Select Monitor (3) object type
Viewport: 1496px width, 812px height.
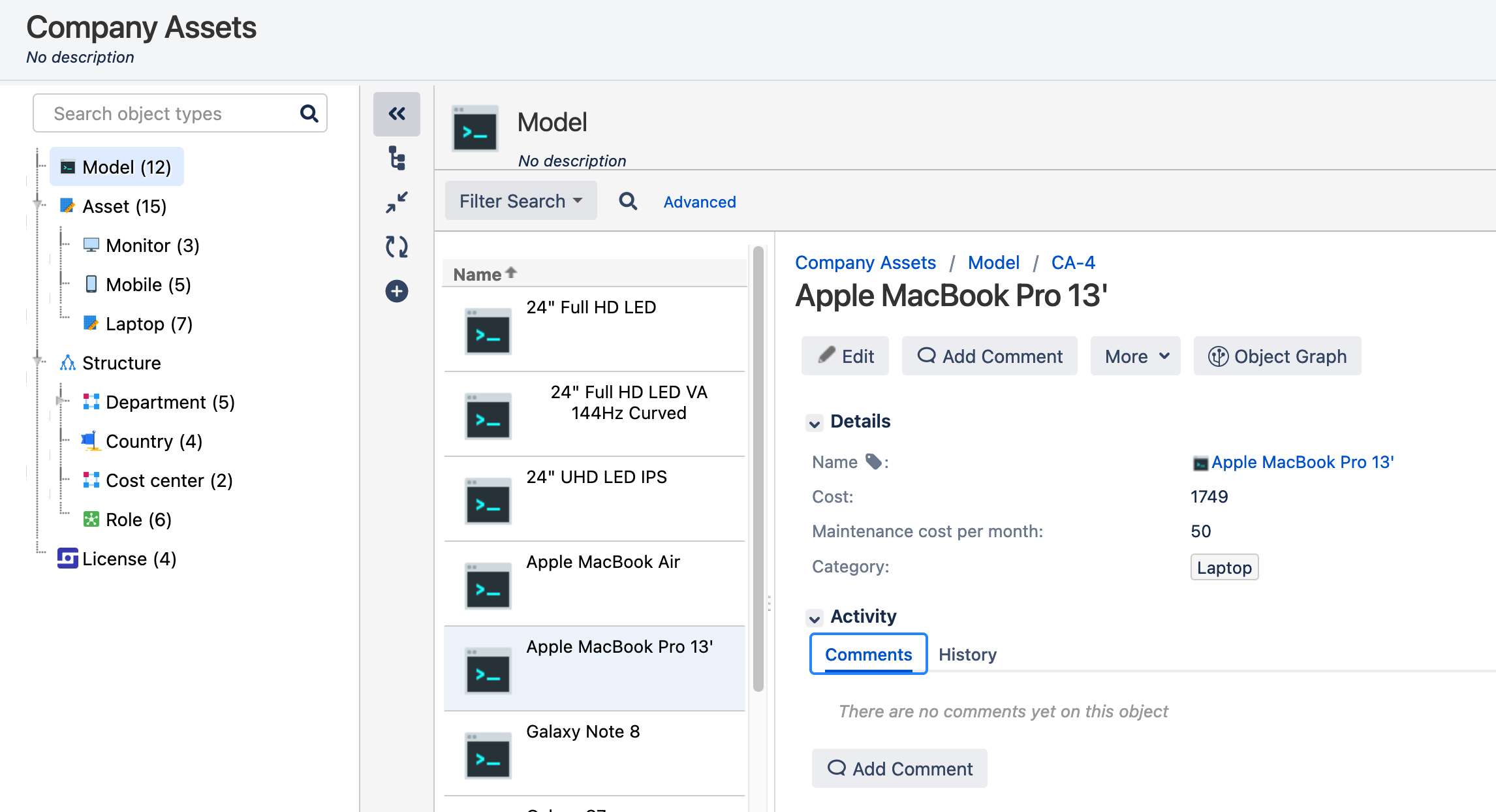coord(153,245)
